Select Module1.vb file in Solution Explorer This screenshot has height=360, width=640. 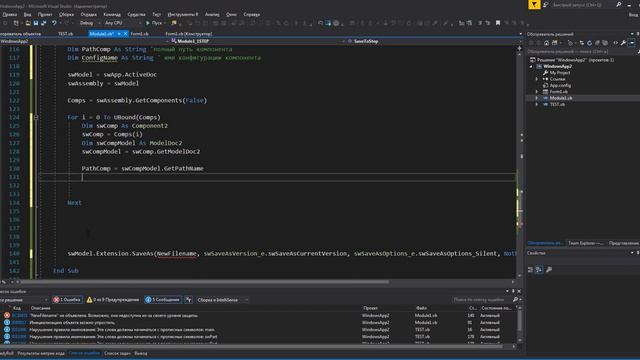[x=560, y=98]
